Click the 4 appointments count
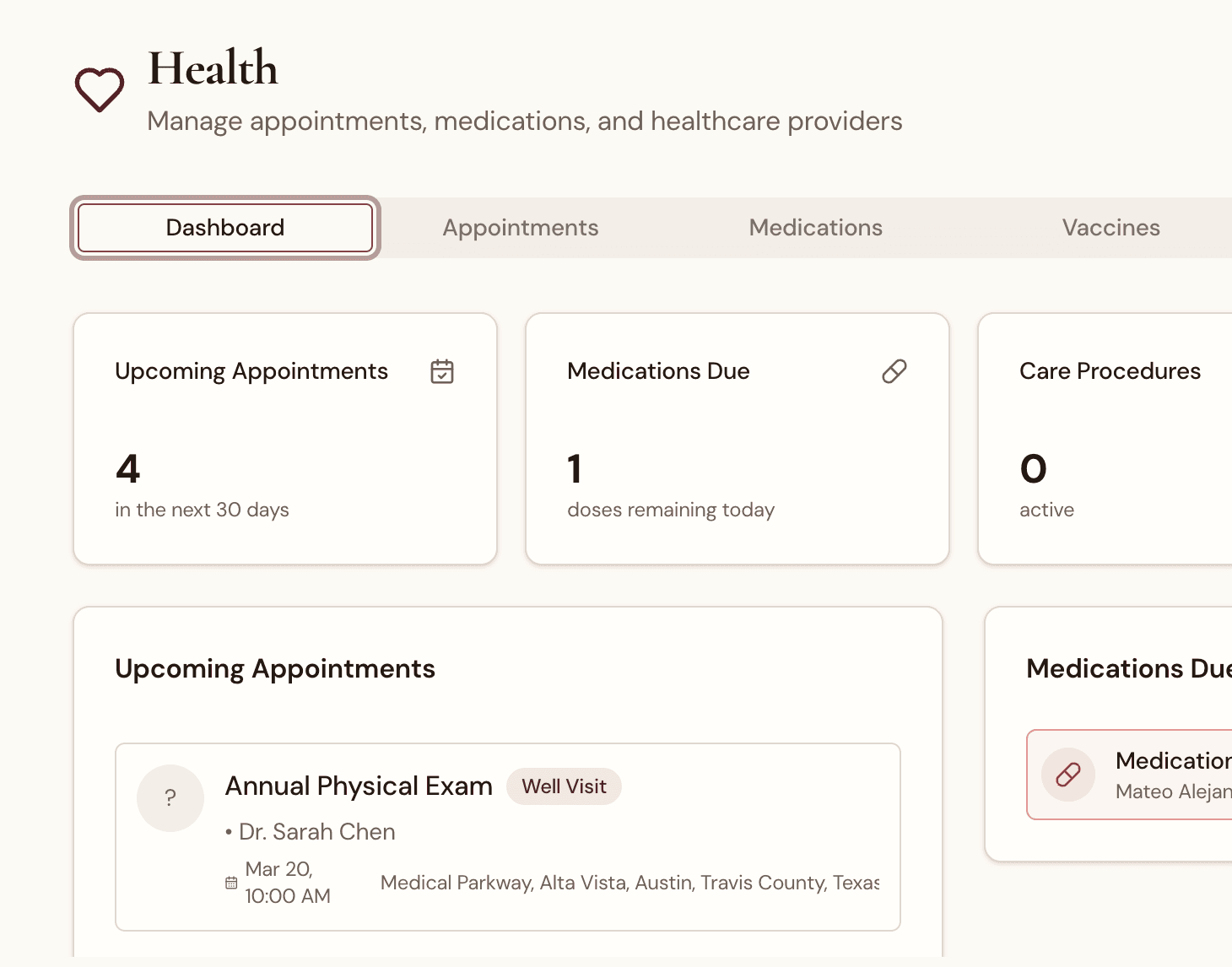 pyautogui.click(x=127, y=469)
